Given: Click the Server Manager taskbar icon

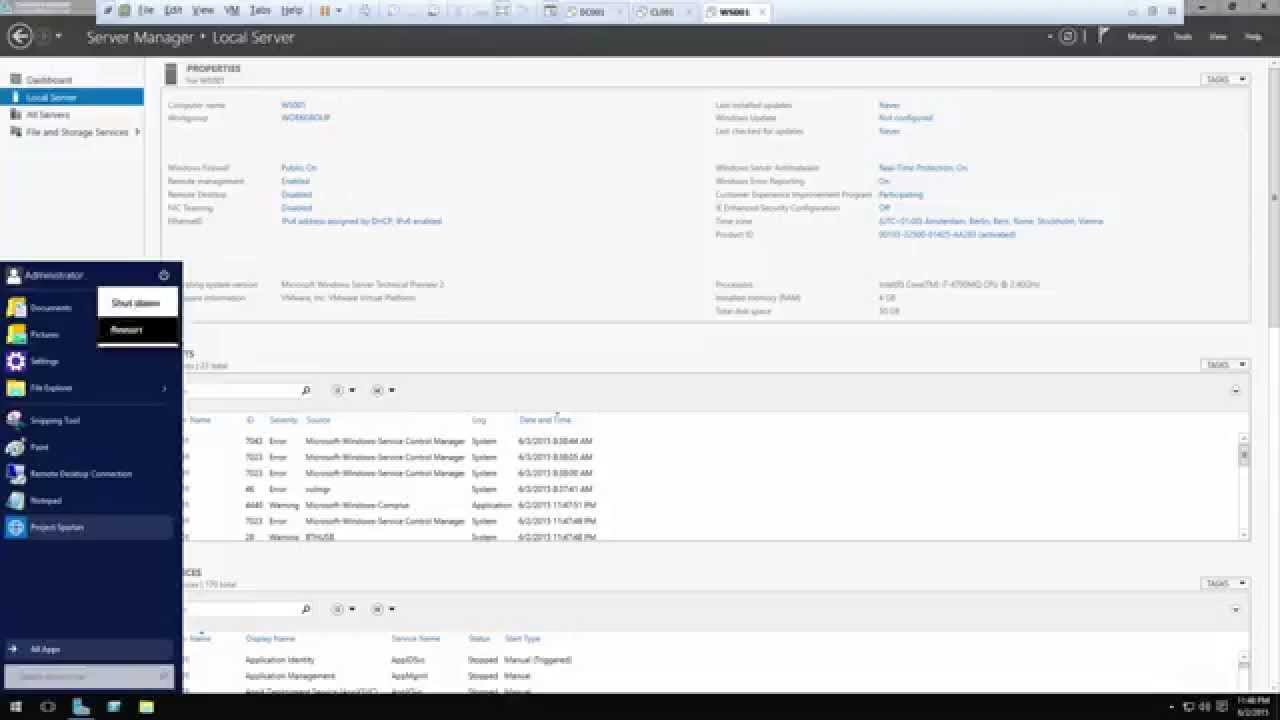Looking at the screenshot, I should click(81, 707).
